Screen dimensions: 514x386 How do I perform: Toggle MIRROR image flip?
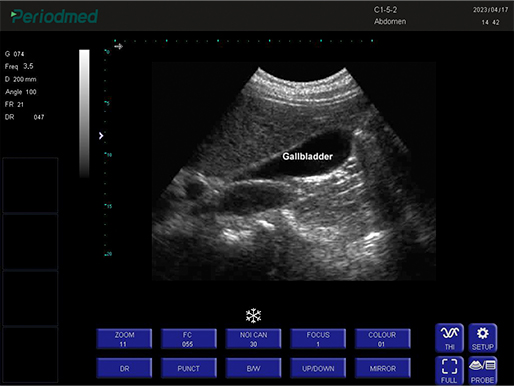coord(383,368)
